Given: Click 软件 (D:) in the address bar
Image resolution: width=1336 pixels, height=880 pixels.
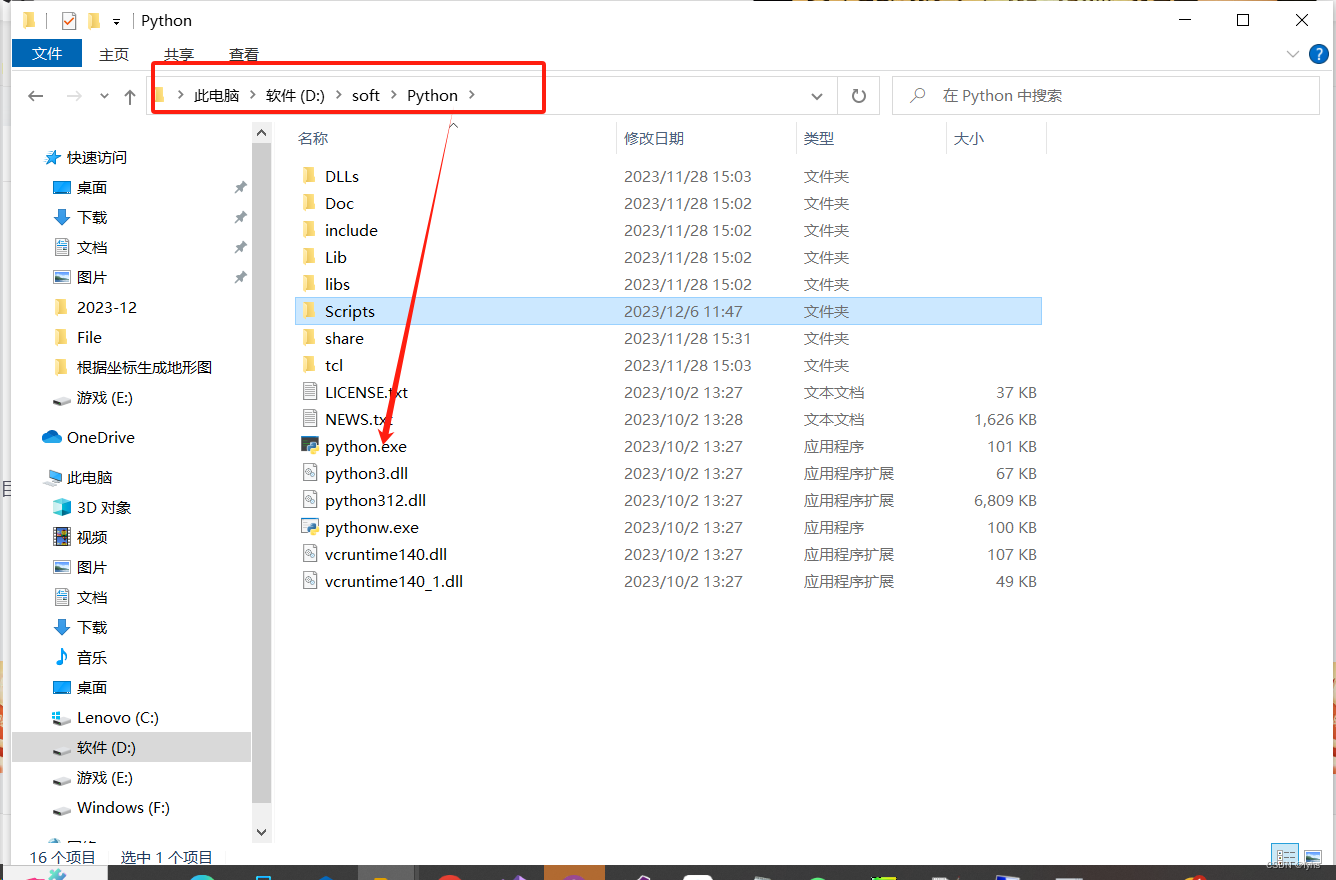Looking at the screenshot, I should click(x=295, y=96).
